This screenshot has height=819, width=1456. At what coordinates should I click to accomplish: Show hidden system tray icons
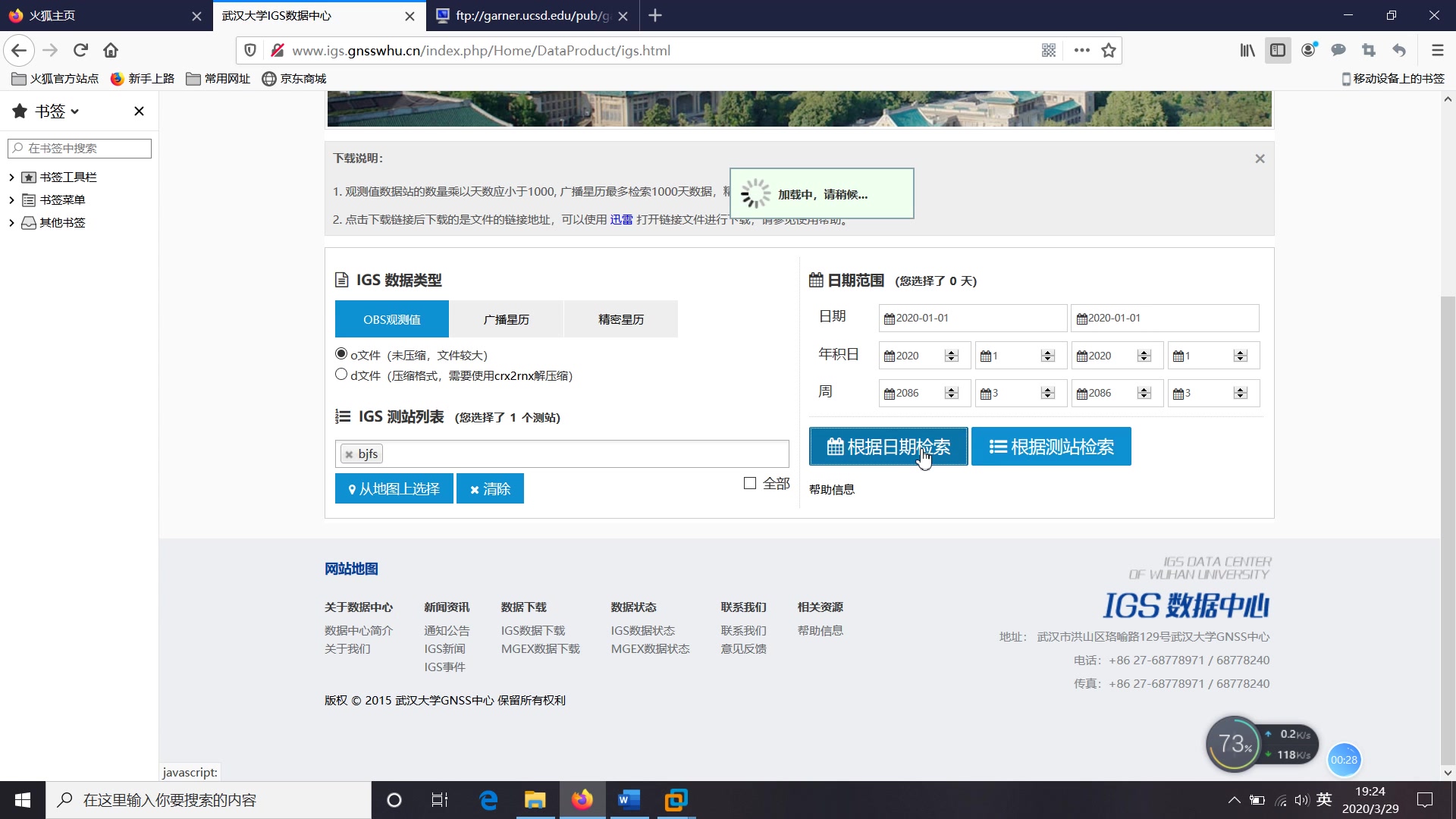[x=1235, y=800]
